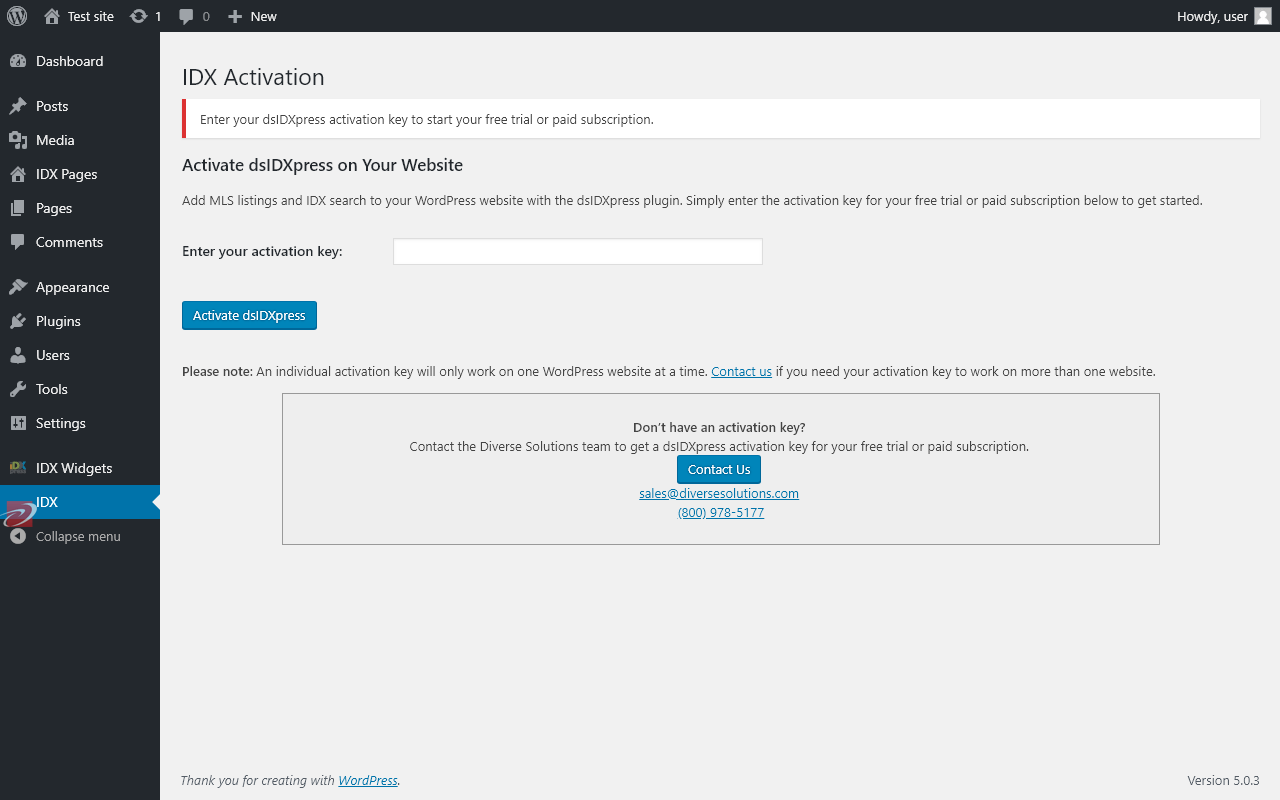1280x800 pixels.
Task: Click the IDX Activation page heading
Action: (x=253, y=77)
